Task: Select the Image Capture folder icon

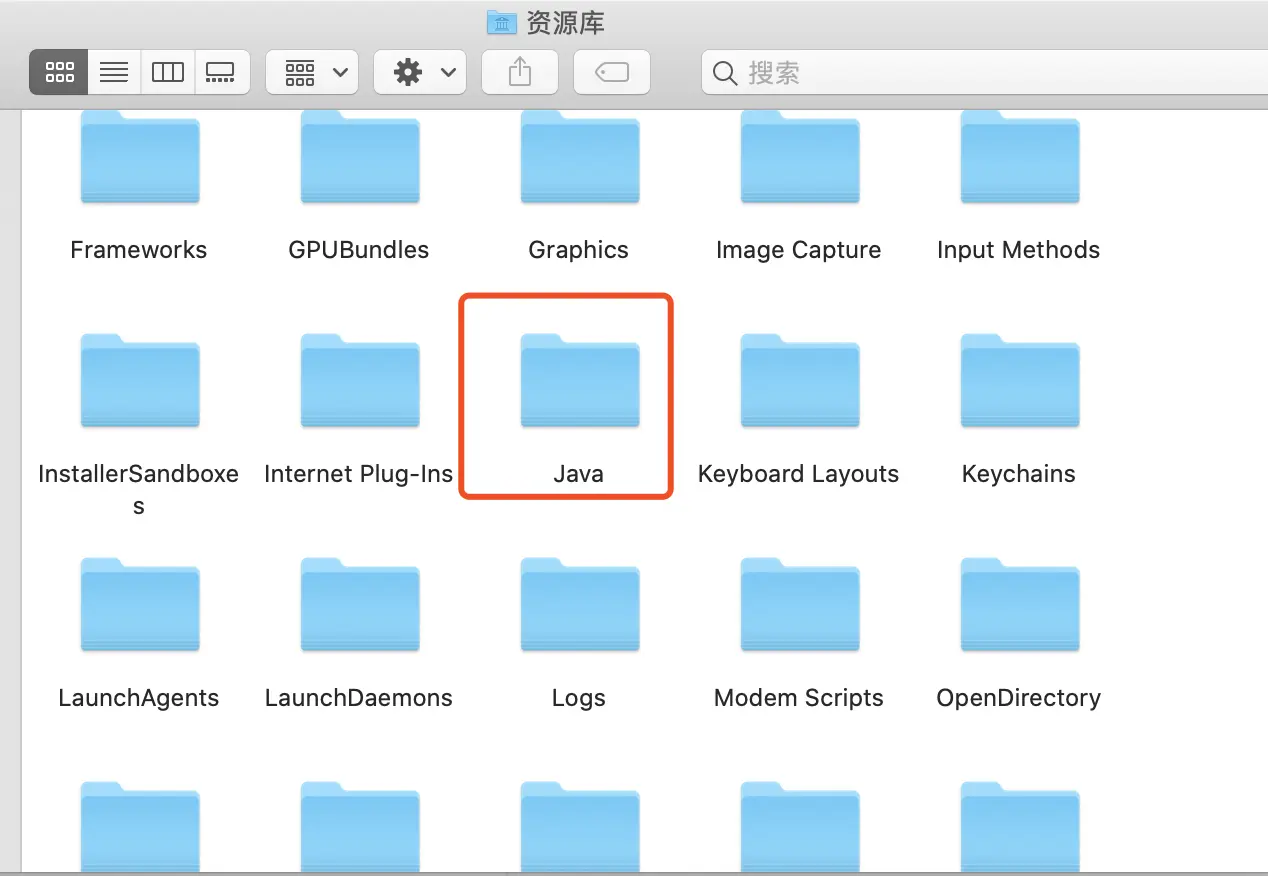Action: (800, 157)
